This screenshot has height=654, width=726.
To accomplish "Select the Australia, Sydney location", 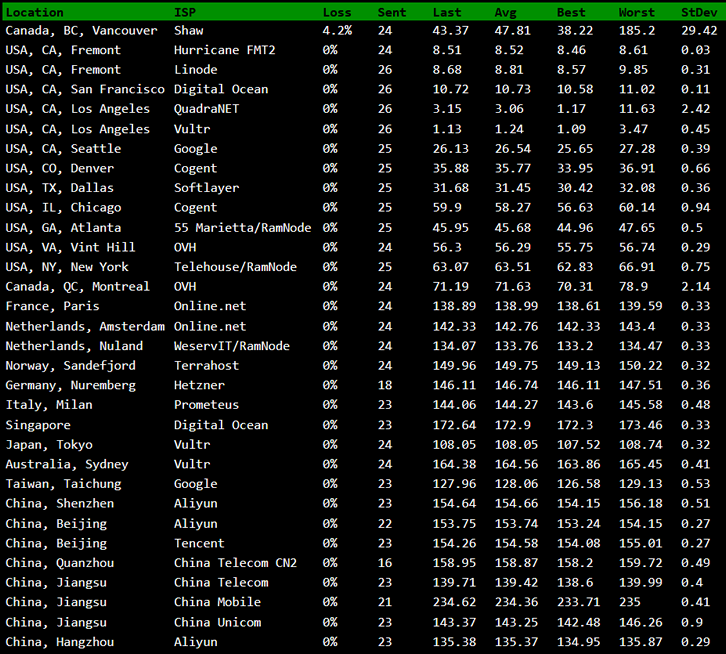I will click(x=67, y=464).
